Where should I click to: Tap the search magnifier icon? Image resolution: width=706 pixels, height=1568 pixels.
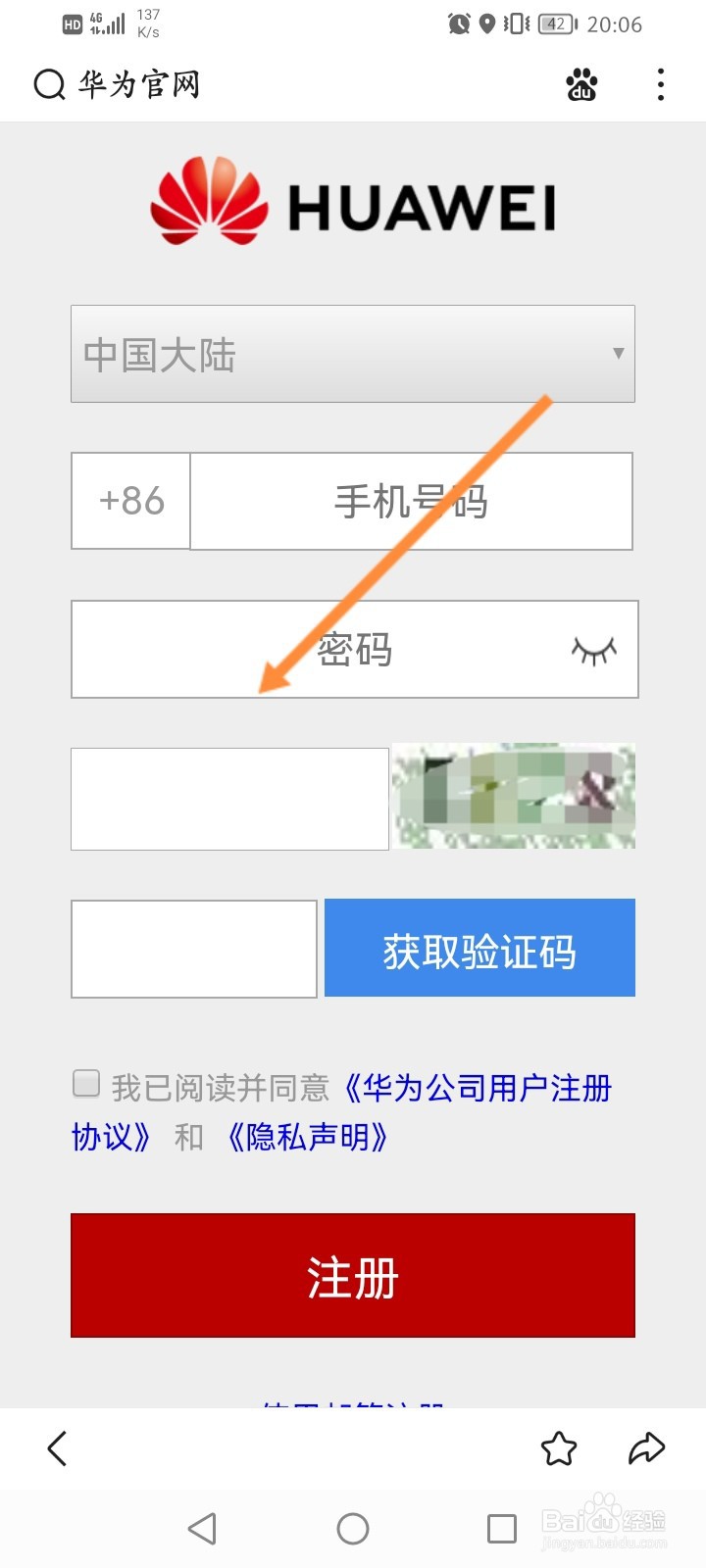click(x=49, y=85)
